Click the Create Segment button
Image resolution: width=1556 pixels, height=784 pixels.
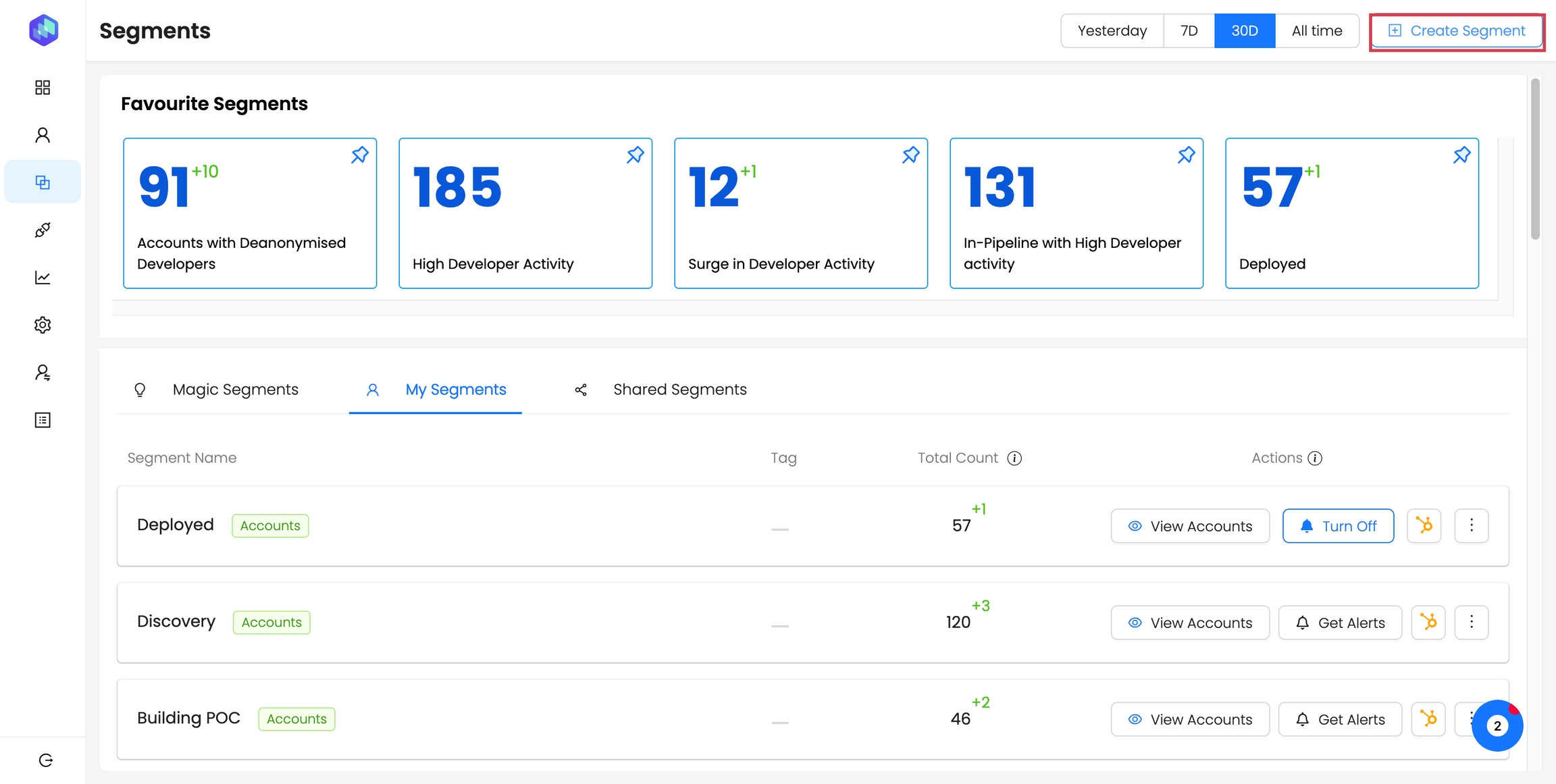tap(1457, 31)
